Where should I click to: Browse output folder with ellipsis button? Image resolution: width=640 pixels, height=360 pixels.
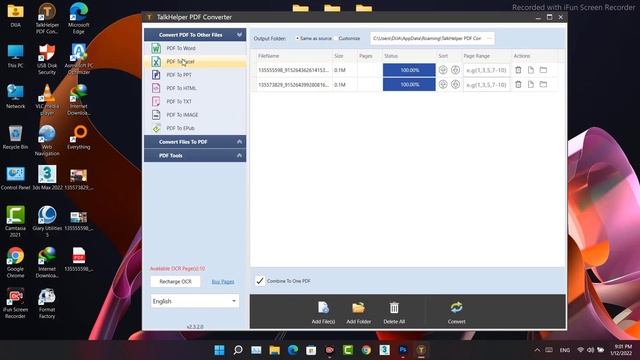pyautogui.click(x=489, y=38)
